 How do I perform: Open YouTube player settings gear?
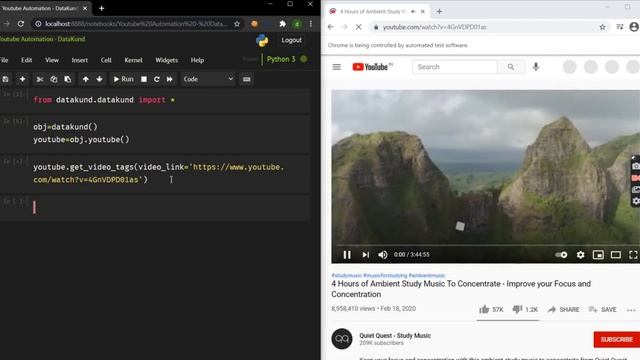[580, 255]
